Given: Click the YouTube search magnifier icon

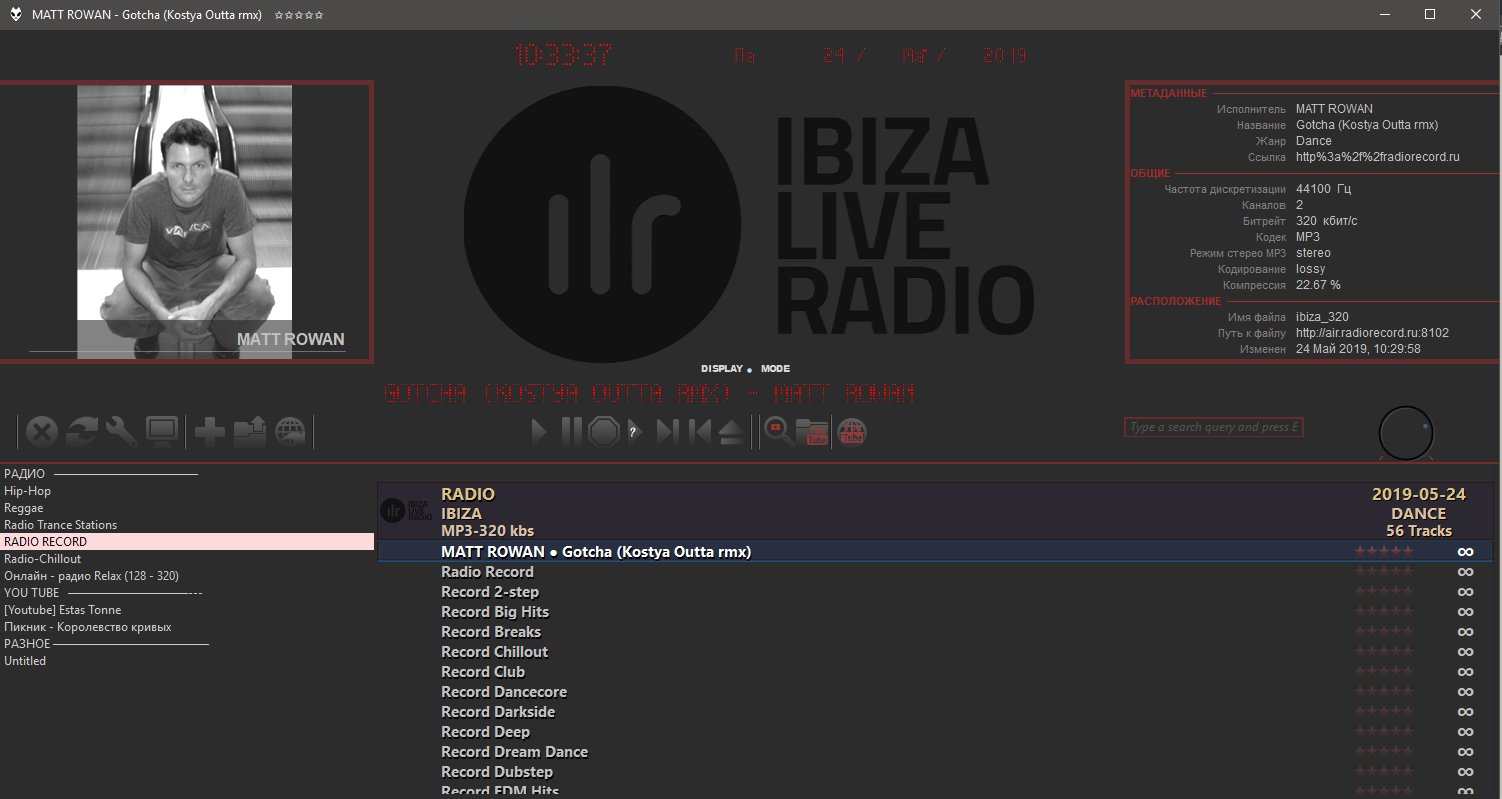Looking at the screenshot, I should [x=777, y=431].
